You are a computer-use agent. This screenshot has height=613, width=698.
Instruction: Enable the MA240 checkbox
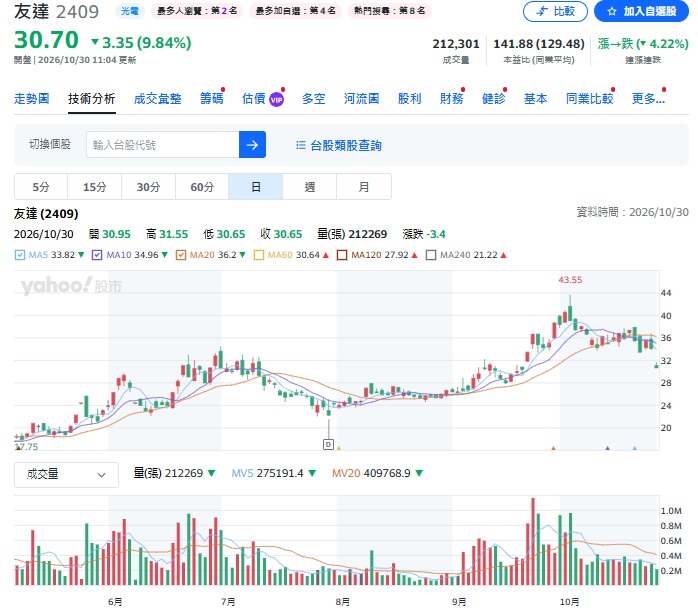coord(430,255)
